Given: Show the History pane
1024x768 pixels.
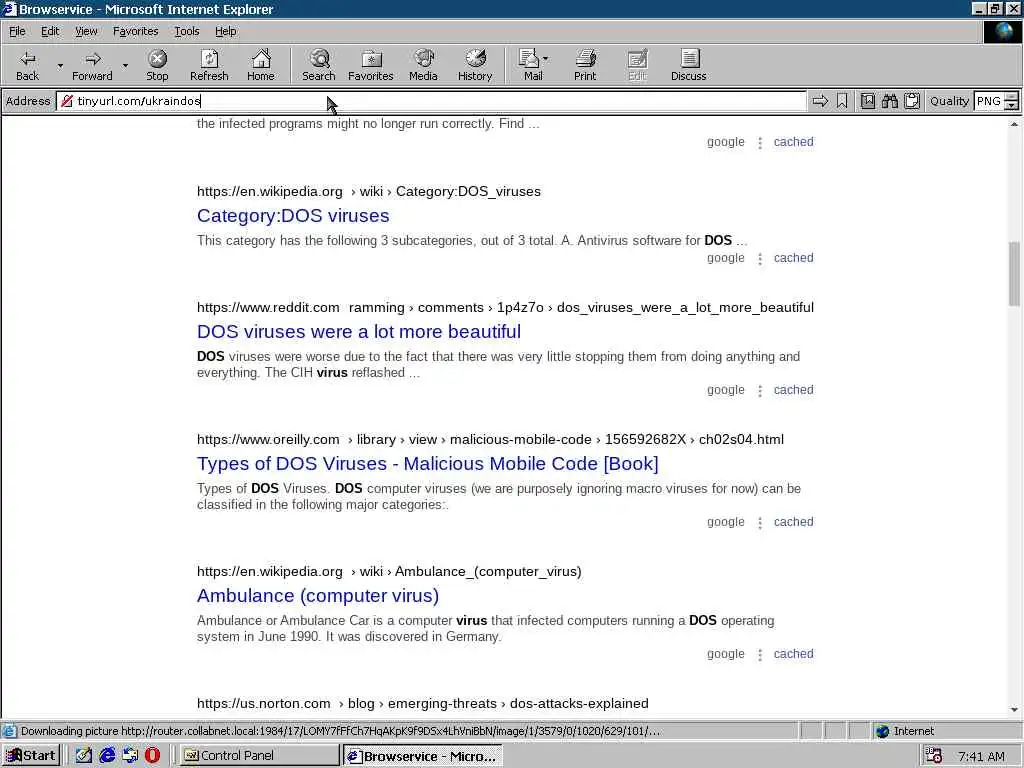Looking at the screenshot, I should tap(475, 65).
